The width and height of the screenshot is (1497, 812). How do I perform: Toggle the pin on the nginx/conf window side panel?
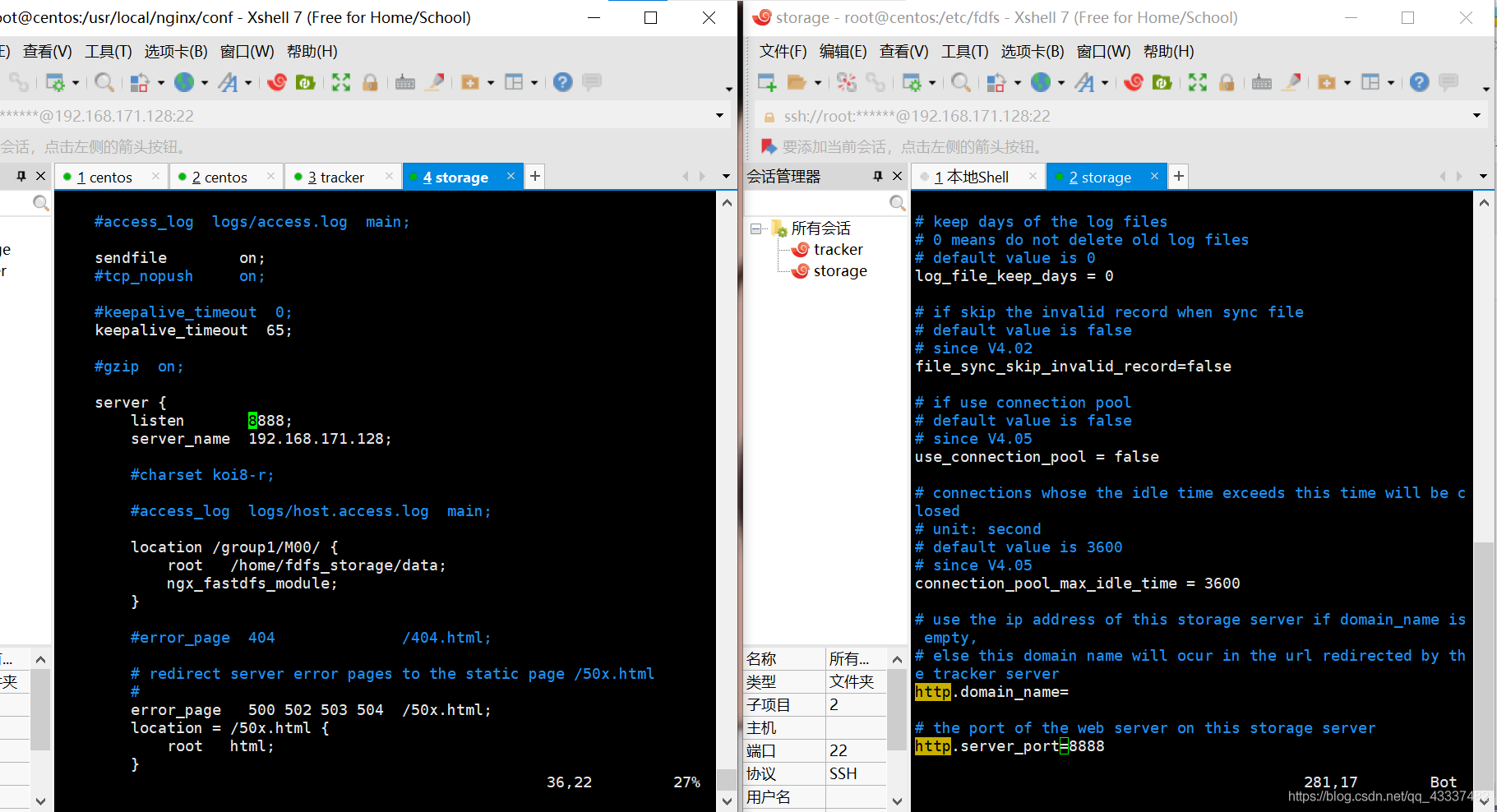coord(21,177)
